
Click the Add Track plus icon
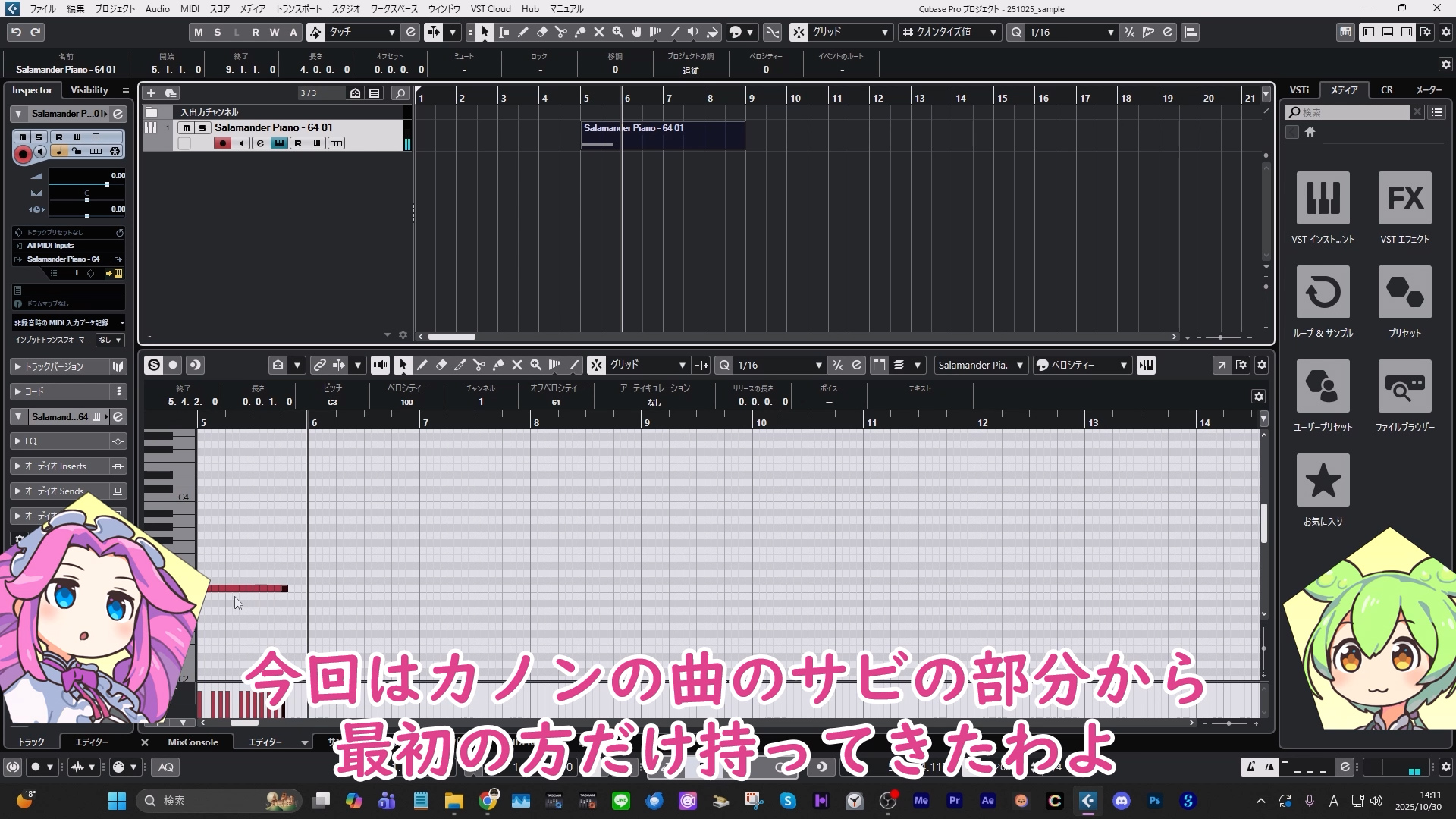(x=151, y=93)
